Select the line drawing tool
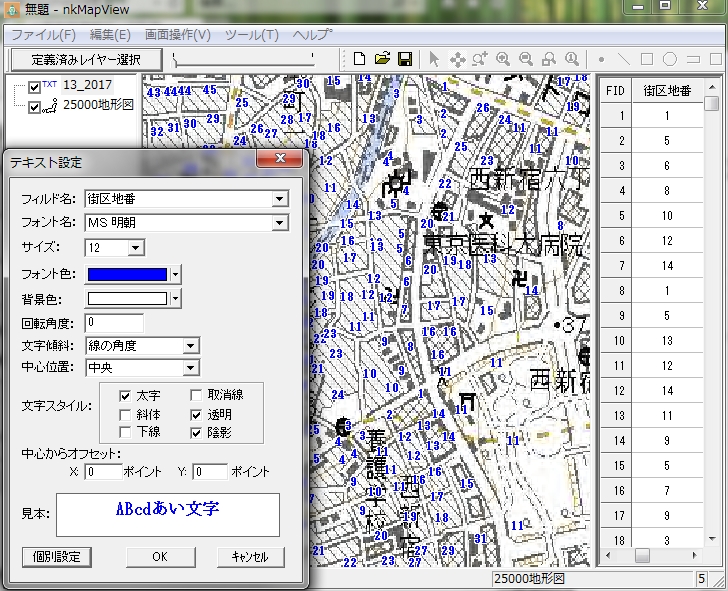This screenshot has height=591, width=728. point(624,59)
